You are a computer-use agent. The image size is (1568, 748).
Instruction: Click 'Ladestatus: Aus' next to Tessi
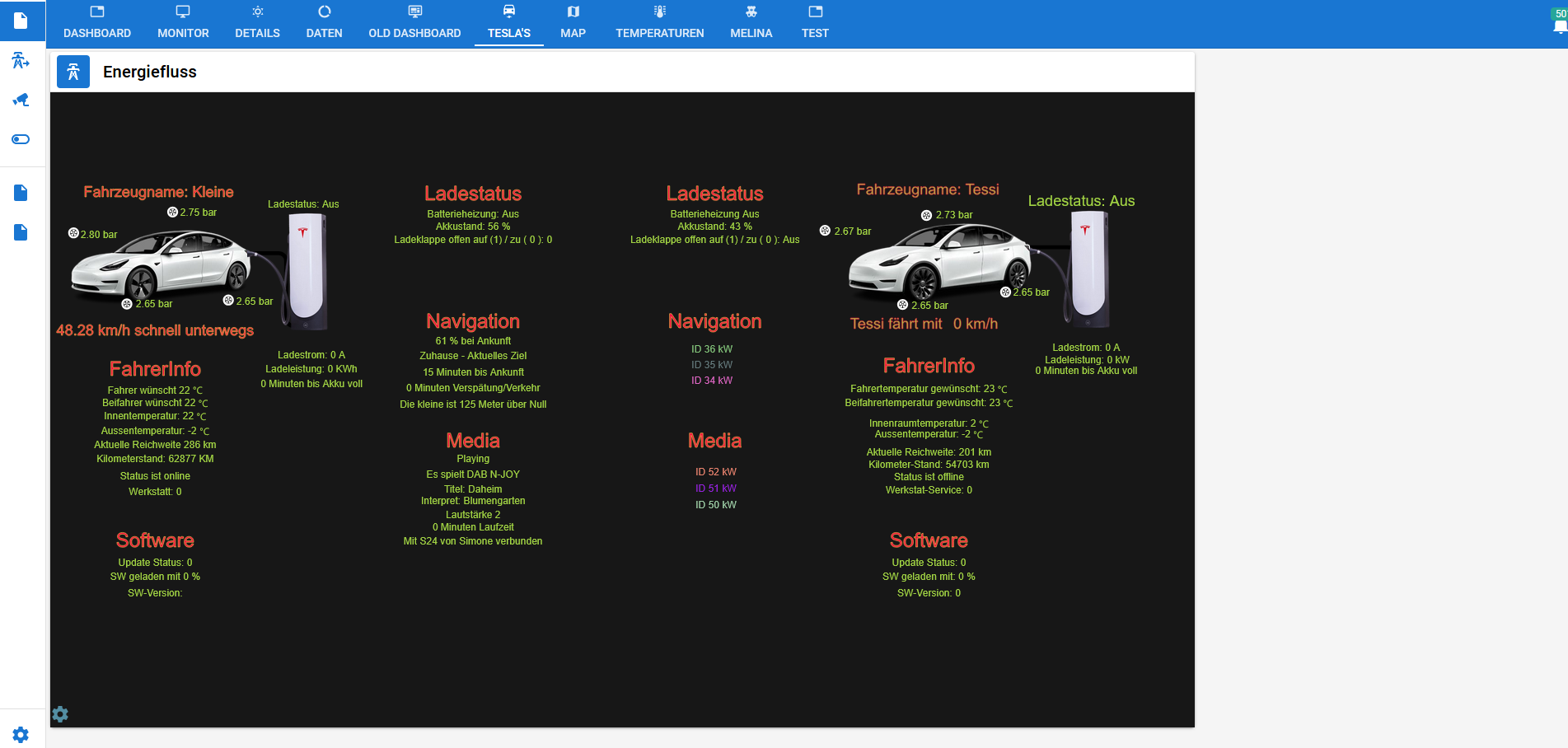tap(1081, 201)
